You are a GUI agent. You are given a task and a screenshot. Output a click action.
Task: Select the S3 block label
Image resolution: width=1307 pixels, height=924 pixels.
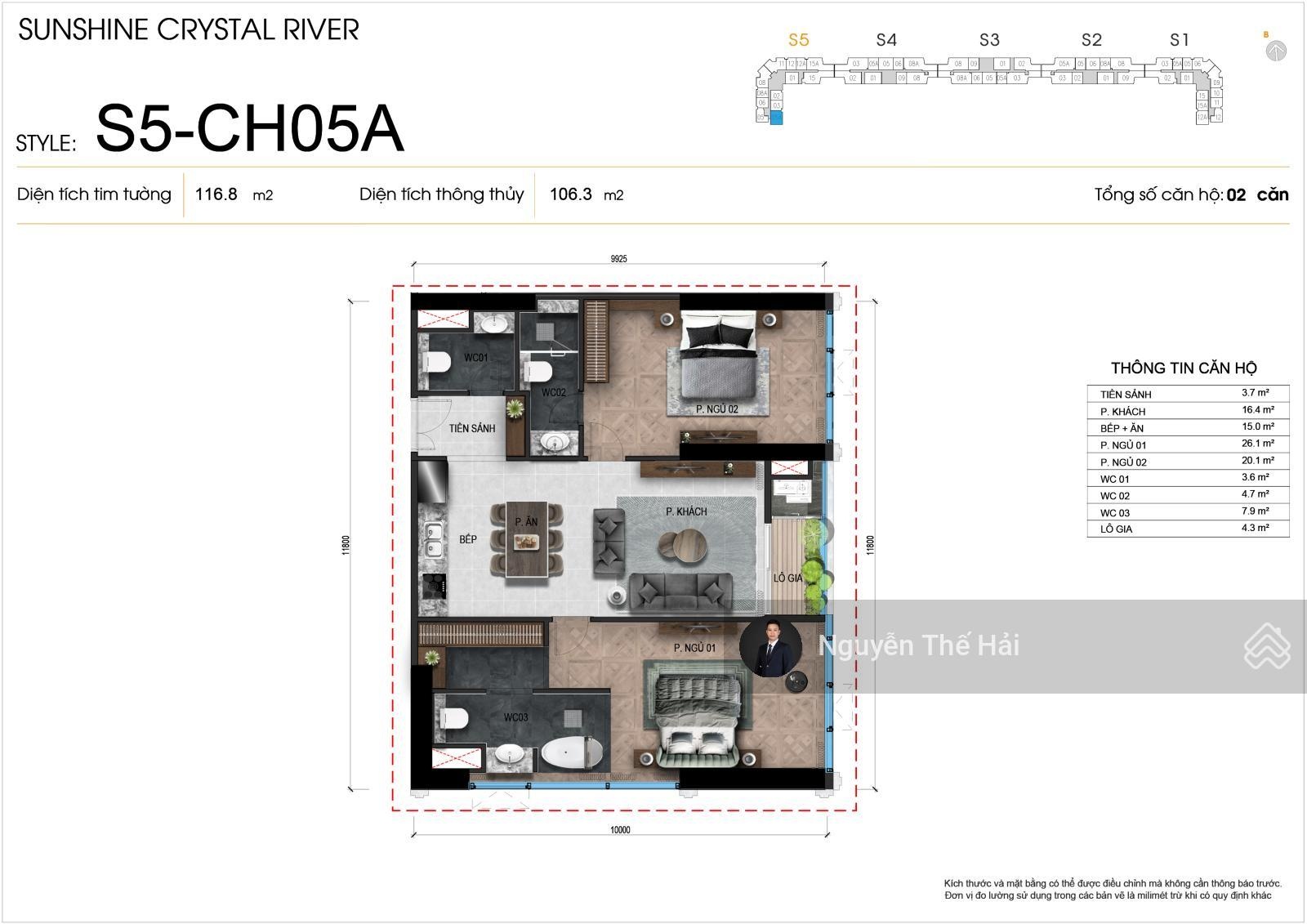tap(989, 40)
